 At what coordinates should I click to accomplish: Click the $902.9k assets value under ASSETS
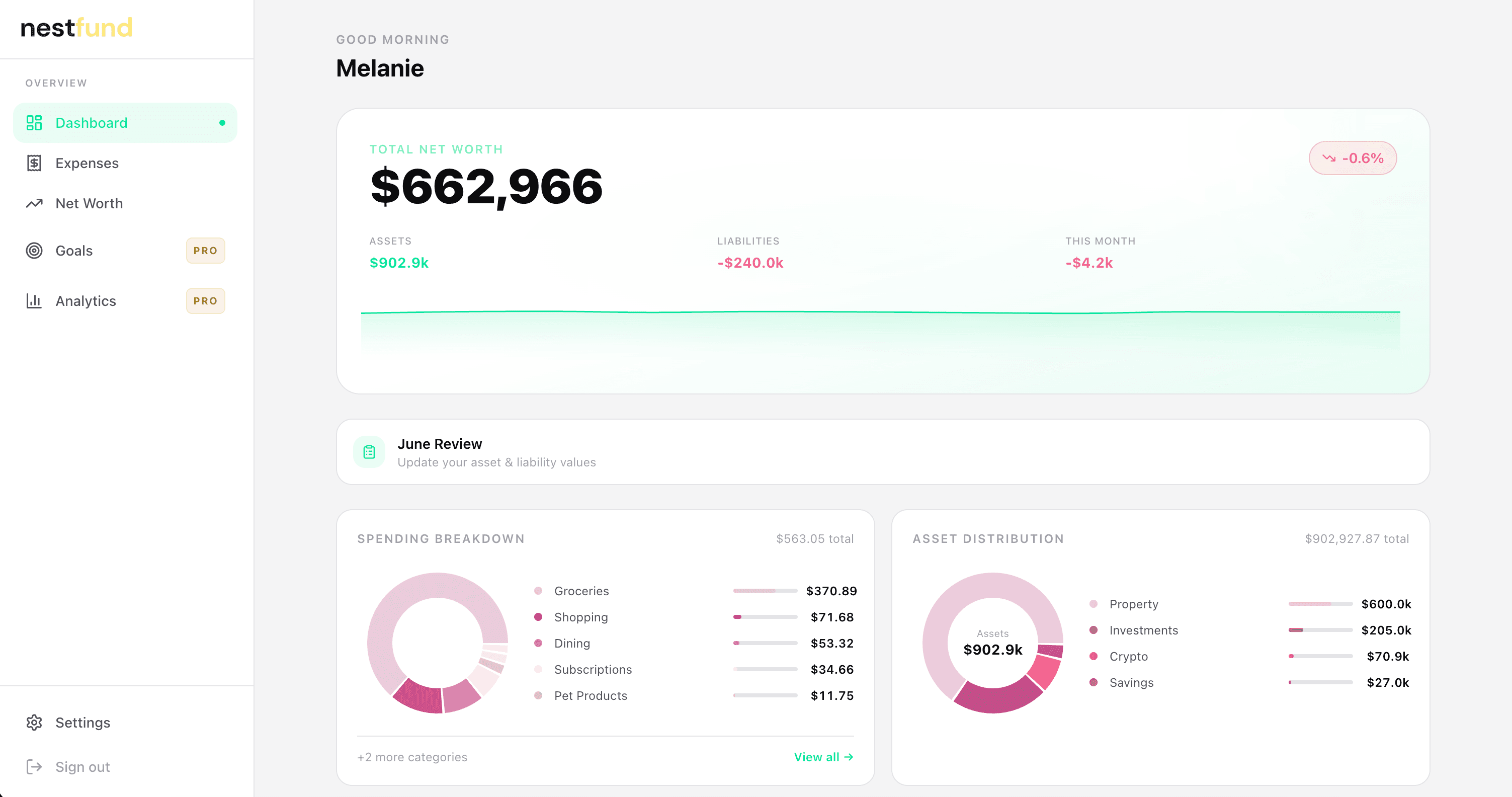click(399, 263)
